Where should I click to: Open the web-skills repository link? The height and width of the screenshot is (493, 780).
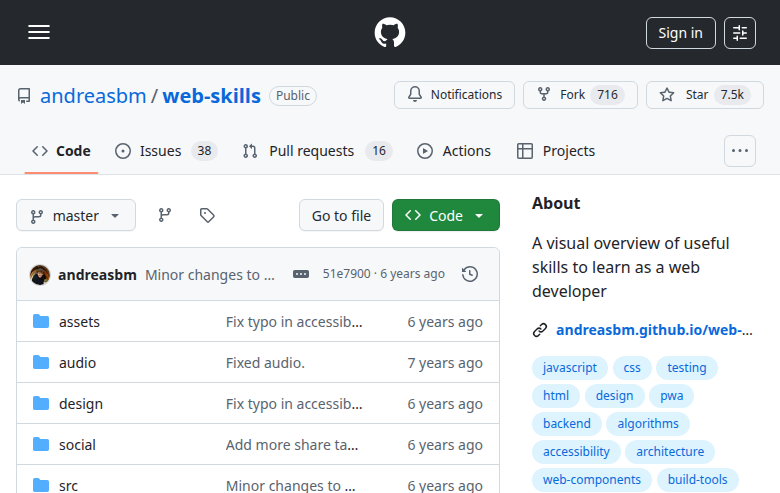pos(211,96)
